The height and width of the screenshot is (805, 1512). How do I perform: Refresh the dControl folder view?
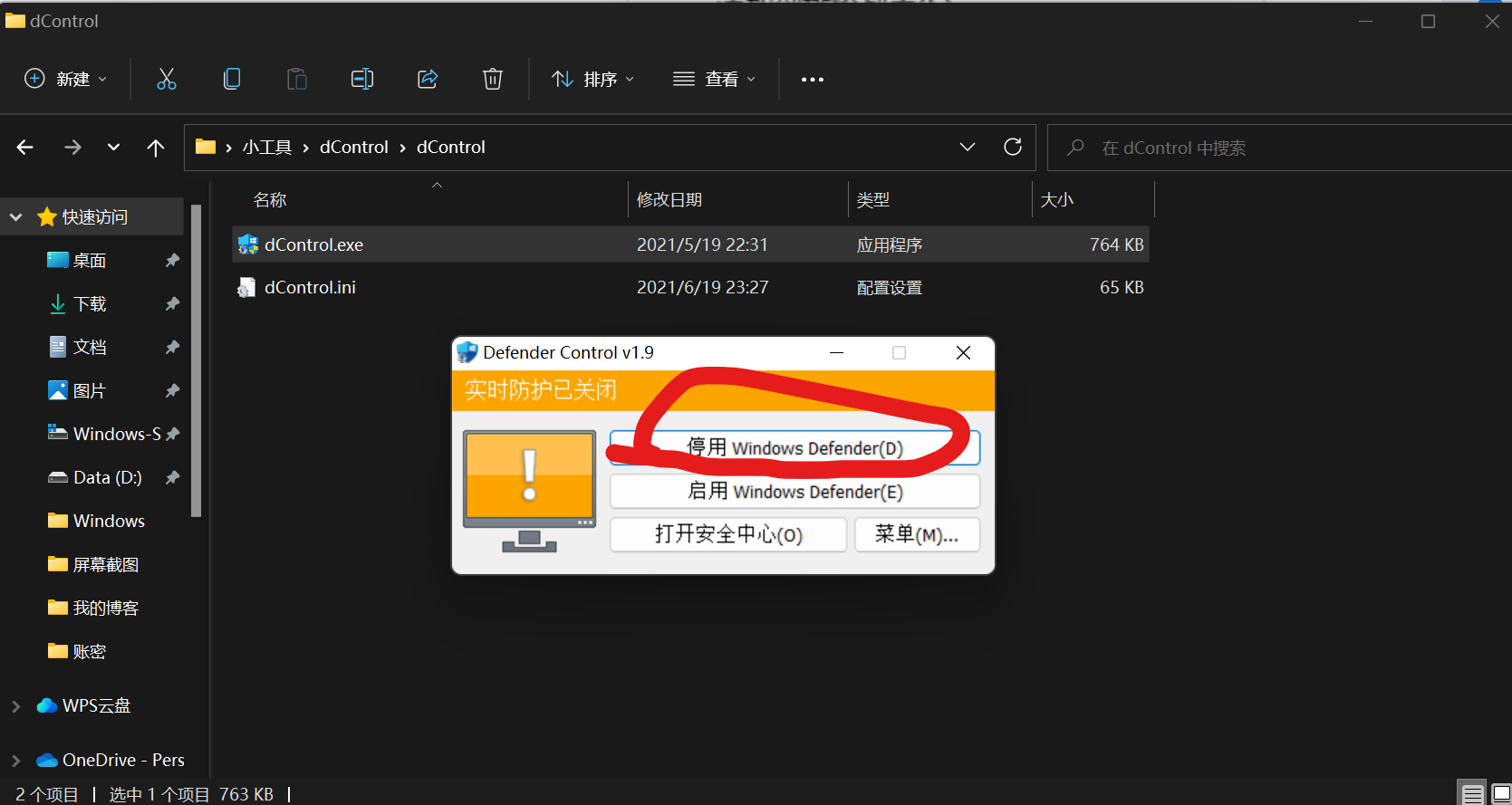point(1013,147)
